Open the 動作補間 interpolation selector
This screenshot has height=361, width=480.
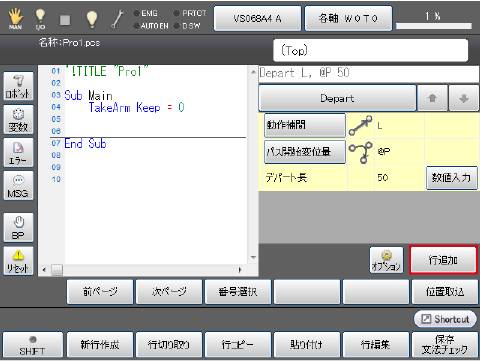click(305, 125)
